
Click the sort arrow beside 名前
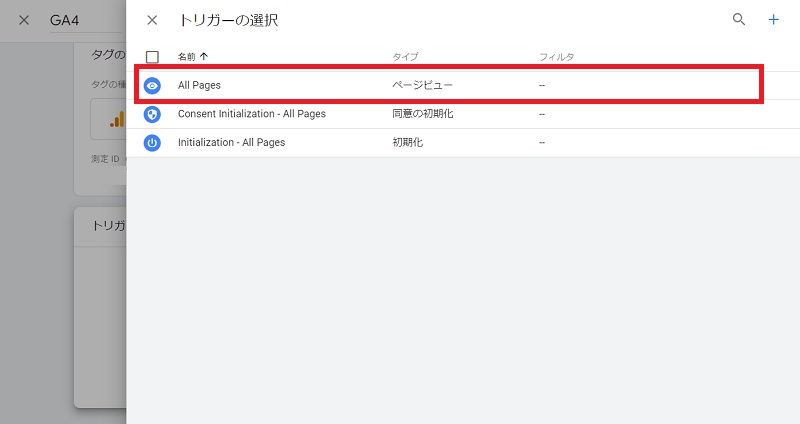(x=204, y=57)
